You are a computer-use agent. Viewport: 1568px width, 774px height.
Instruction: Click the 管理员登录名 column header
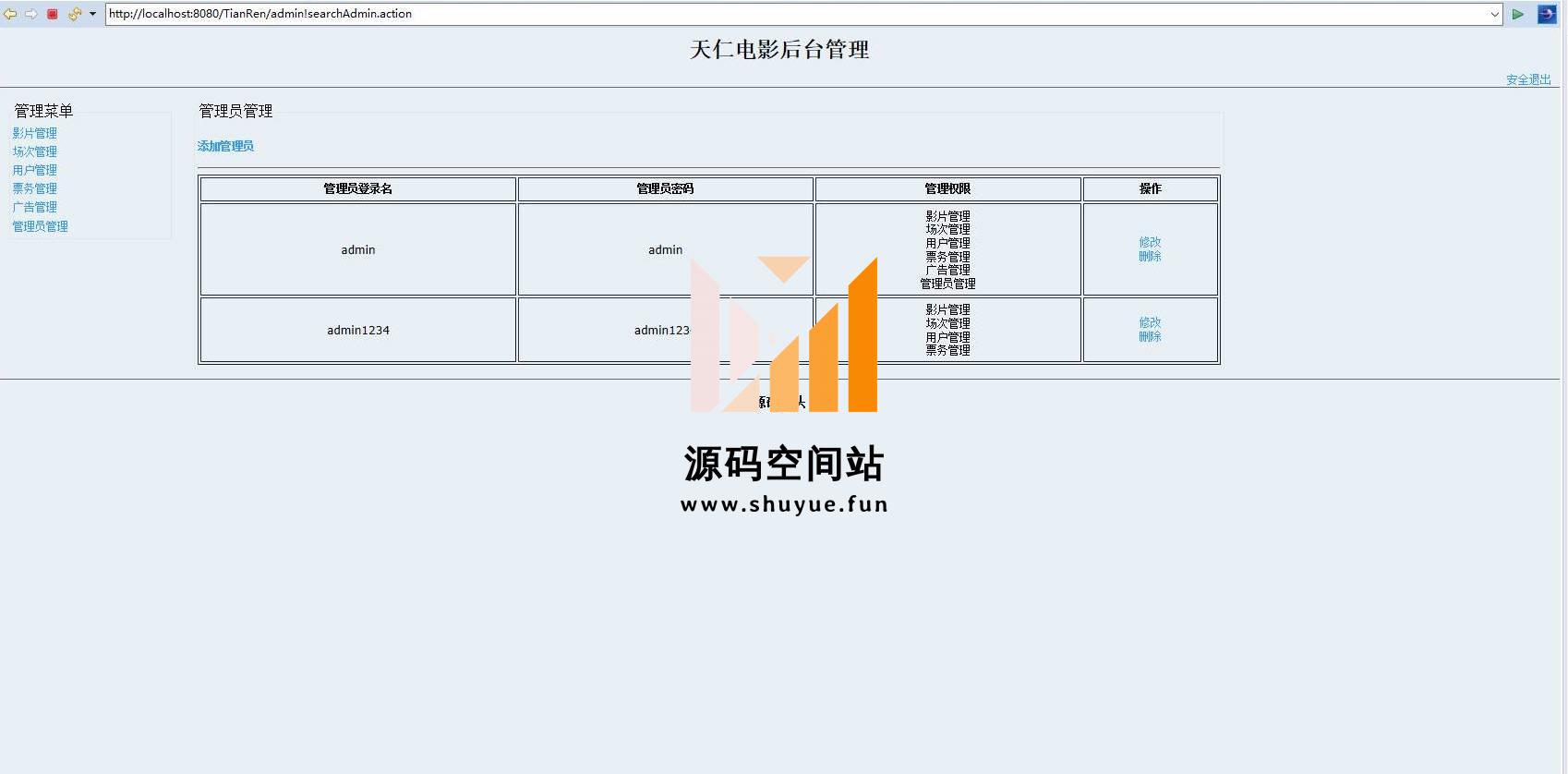358,188
